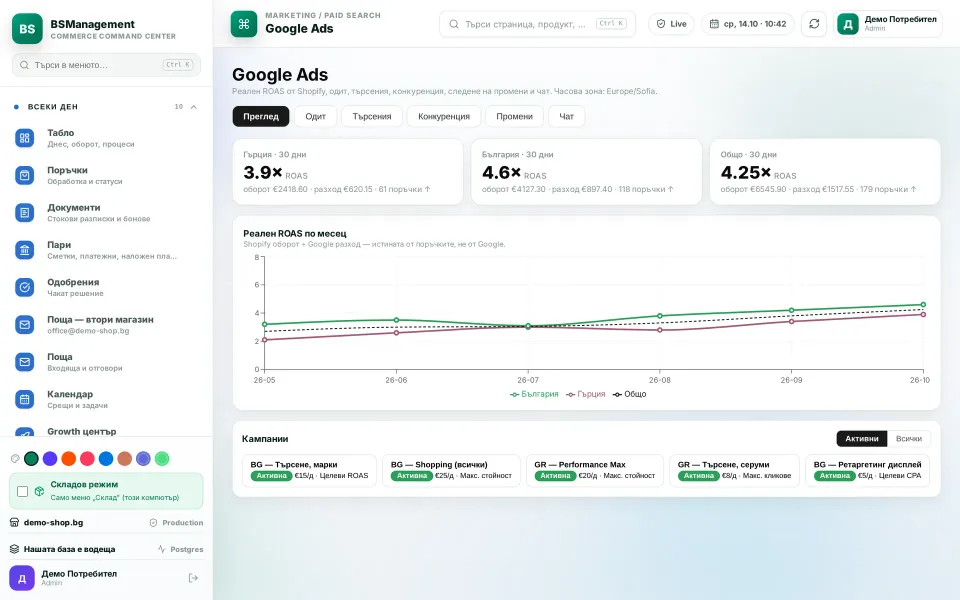Click the Общо · 30 дни ROAS card

pos(825,171)
